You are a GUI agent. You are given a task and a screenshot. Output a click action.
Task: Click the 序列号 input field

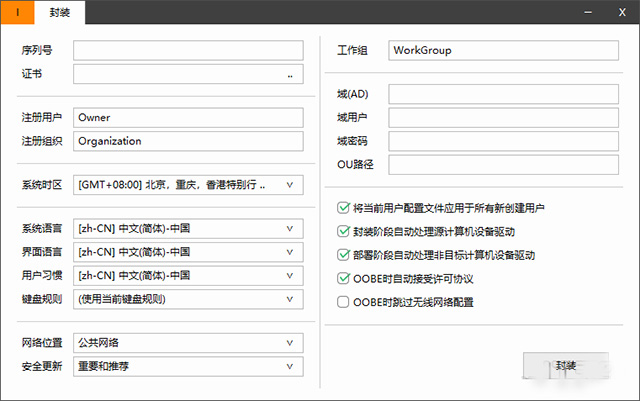pyautogui.click(x=187, y=51)
